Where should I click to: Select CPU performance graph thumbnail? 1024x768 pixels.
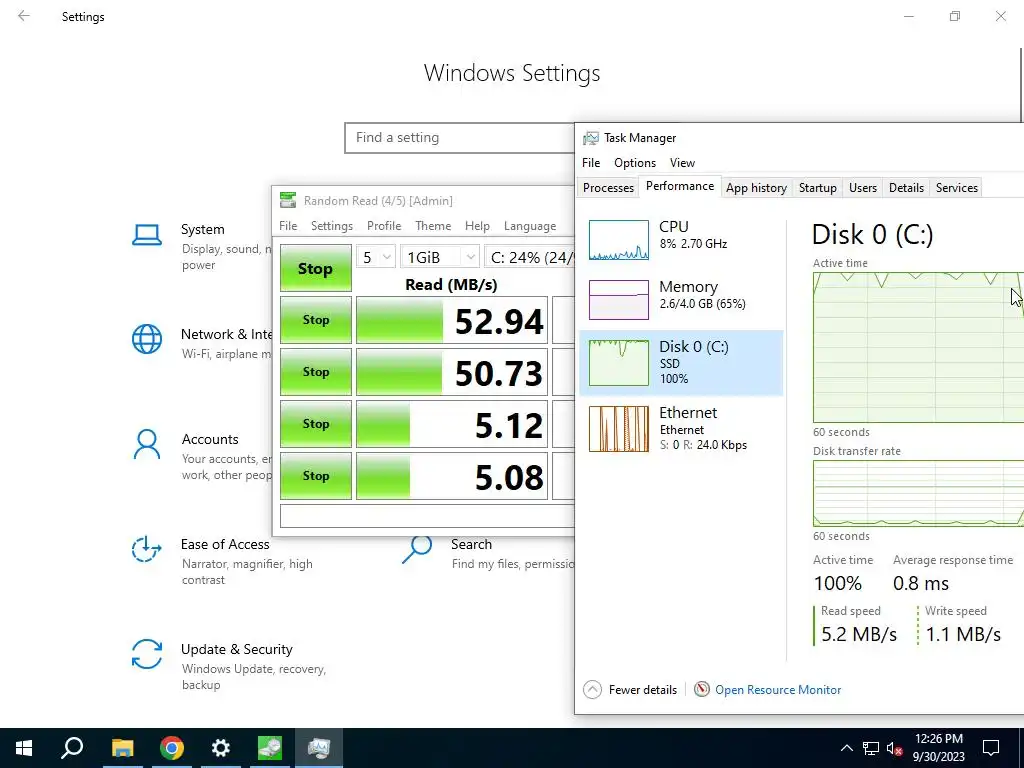[618, 240]
